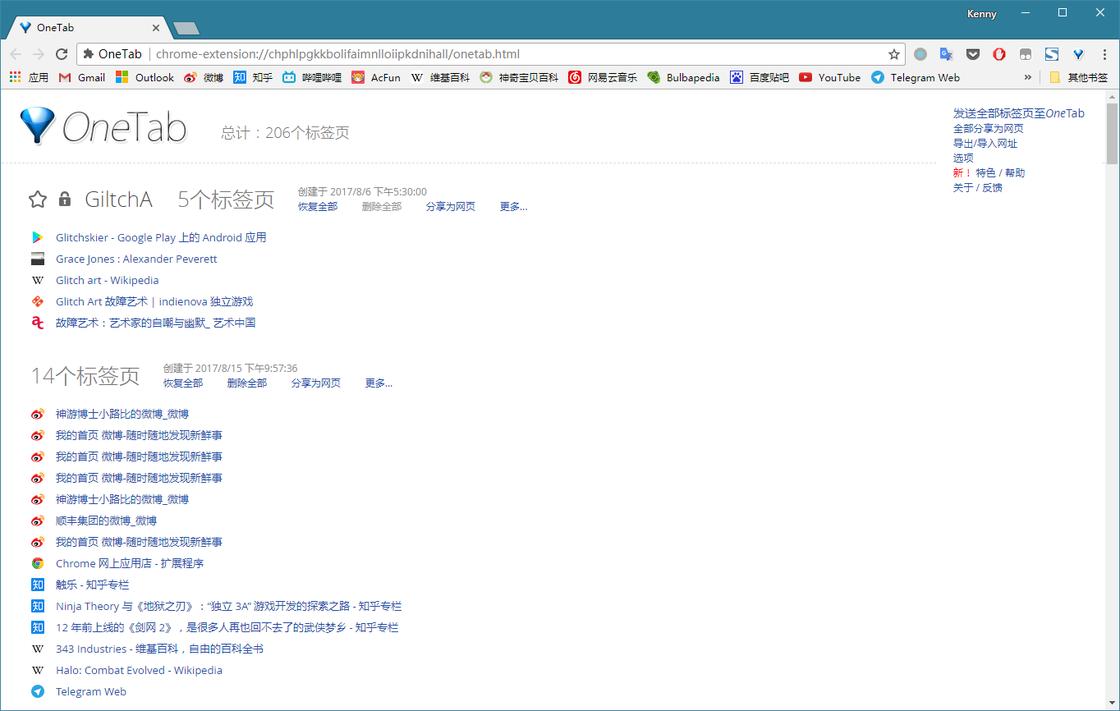Image resolution: width=1120 pixels, height=711 pixels.
Task: Open the 微博 bookmark
Action: (x=204, y=77)
